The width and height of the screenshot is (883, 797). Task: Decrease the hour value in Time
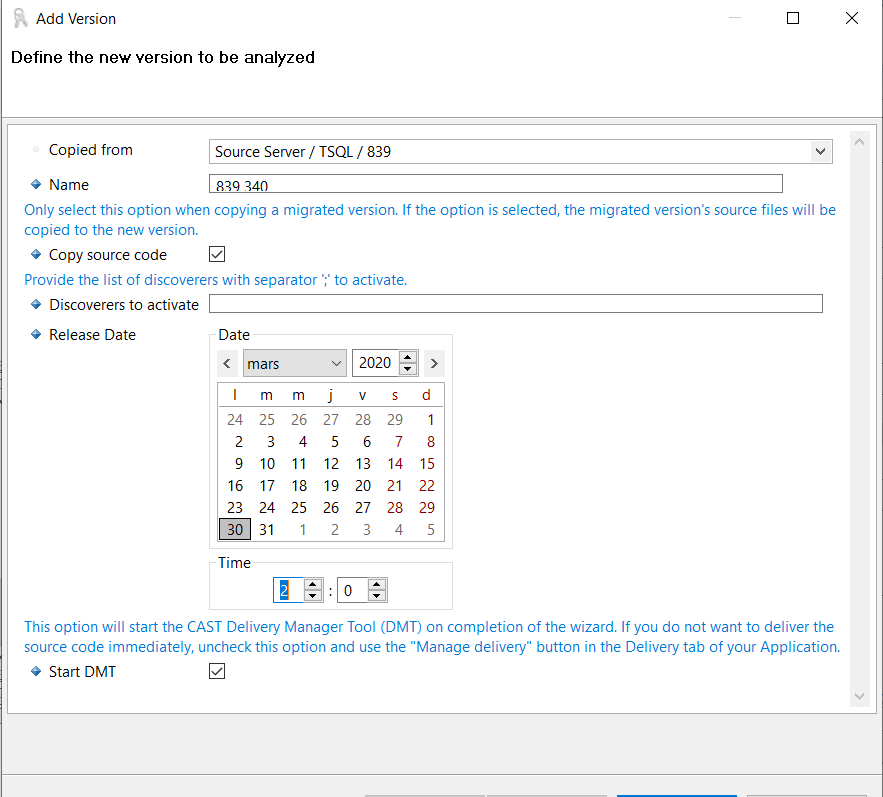(x=313, y=597)
